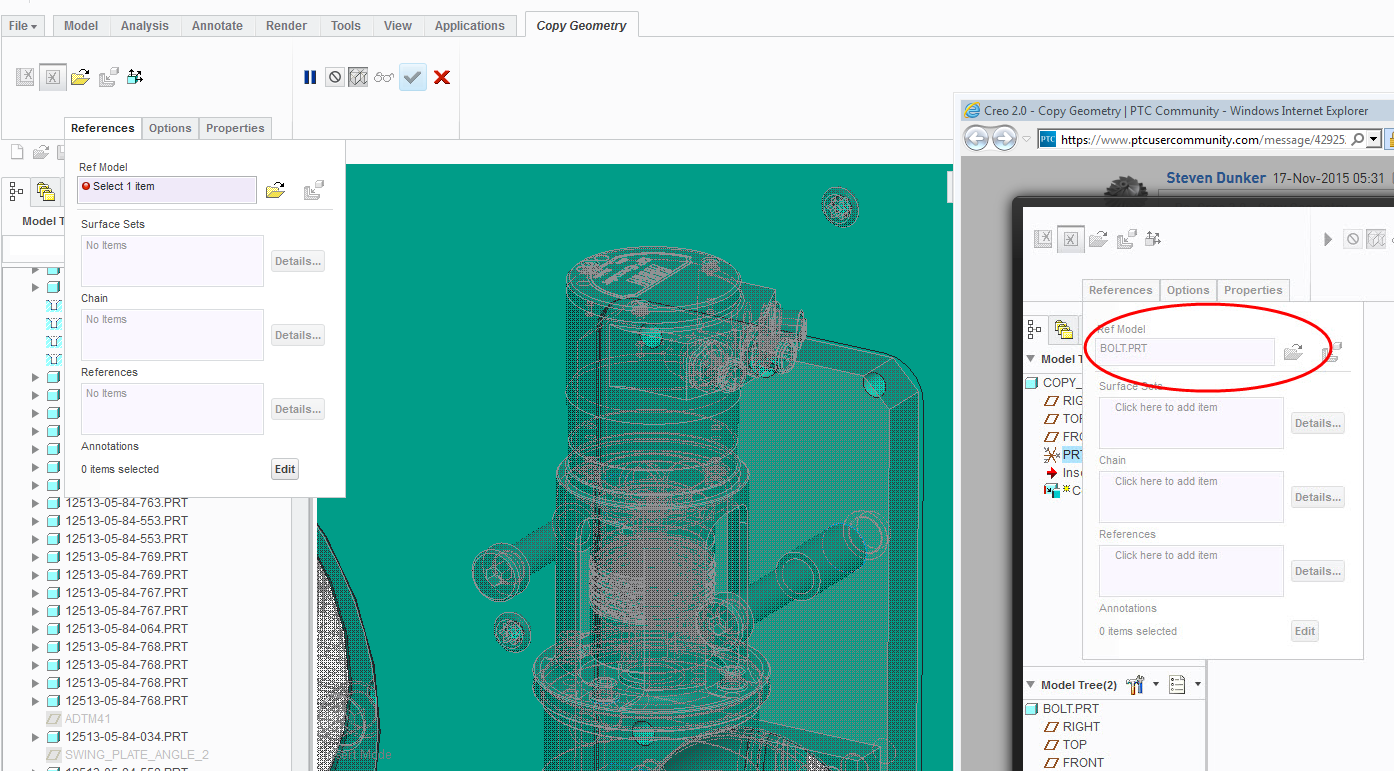The image size is (1394, 771).
Task: Toggle the verify mode glasses icon
Action: 384,77
